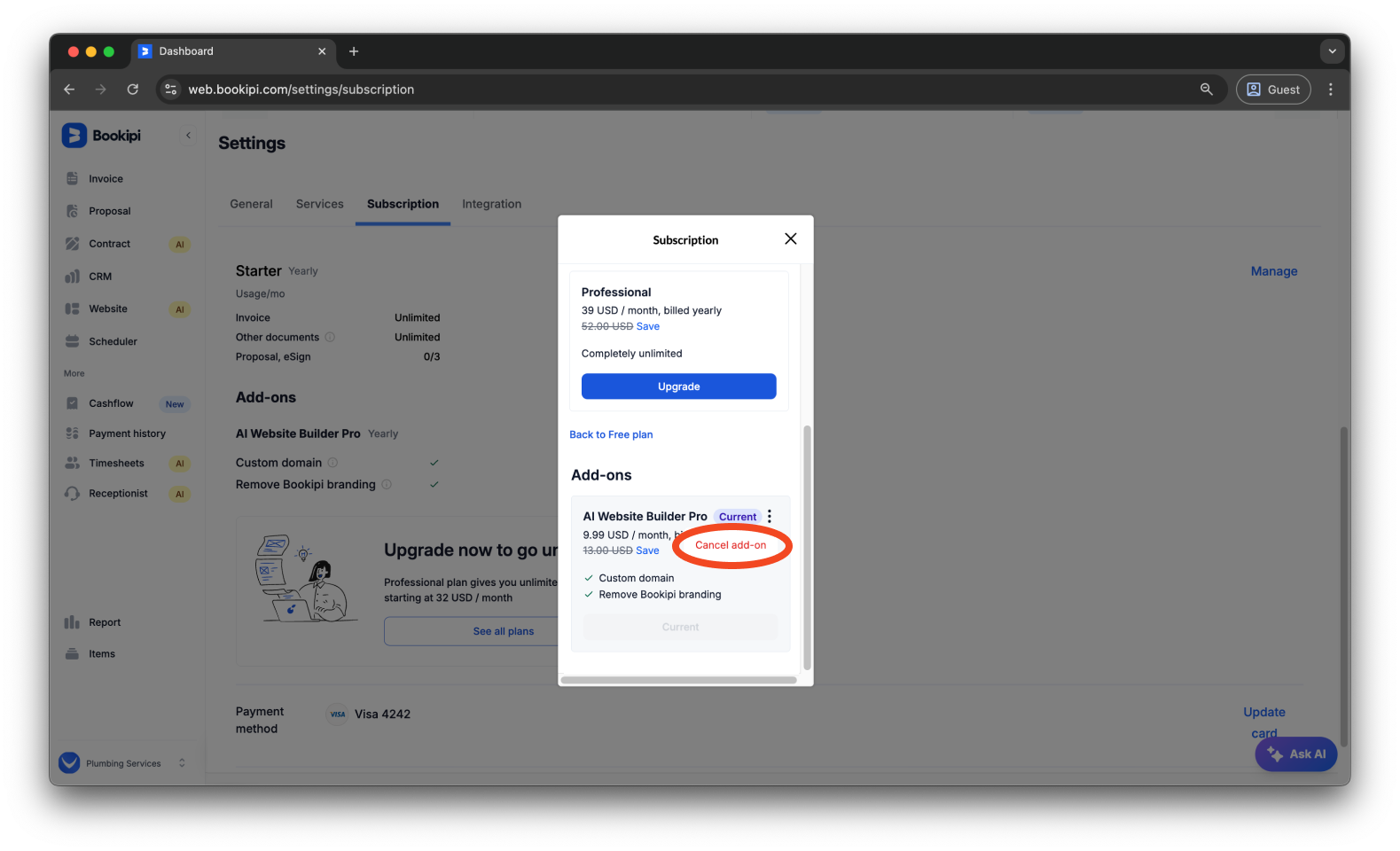Open the Guest profile menu
Image resolution: width=1400 pixels, height=851 pixels.
(1274, 90)
